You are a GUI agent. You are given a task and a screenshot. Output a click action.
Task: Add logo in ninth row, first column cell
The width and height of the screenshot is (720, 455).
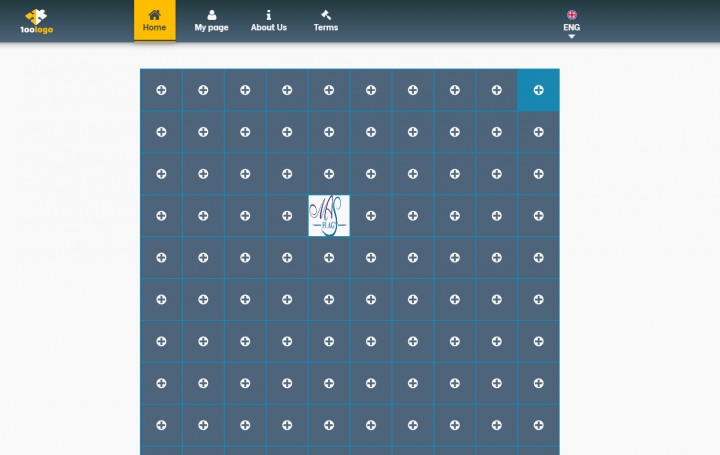161,425
